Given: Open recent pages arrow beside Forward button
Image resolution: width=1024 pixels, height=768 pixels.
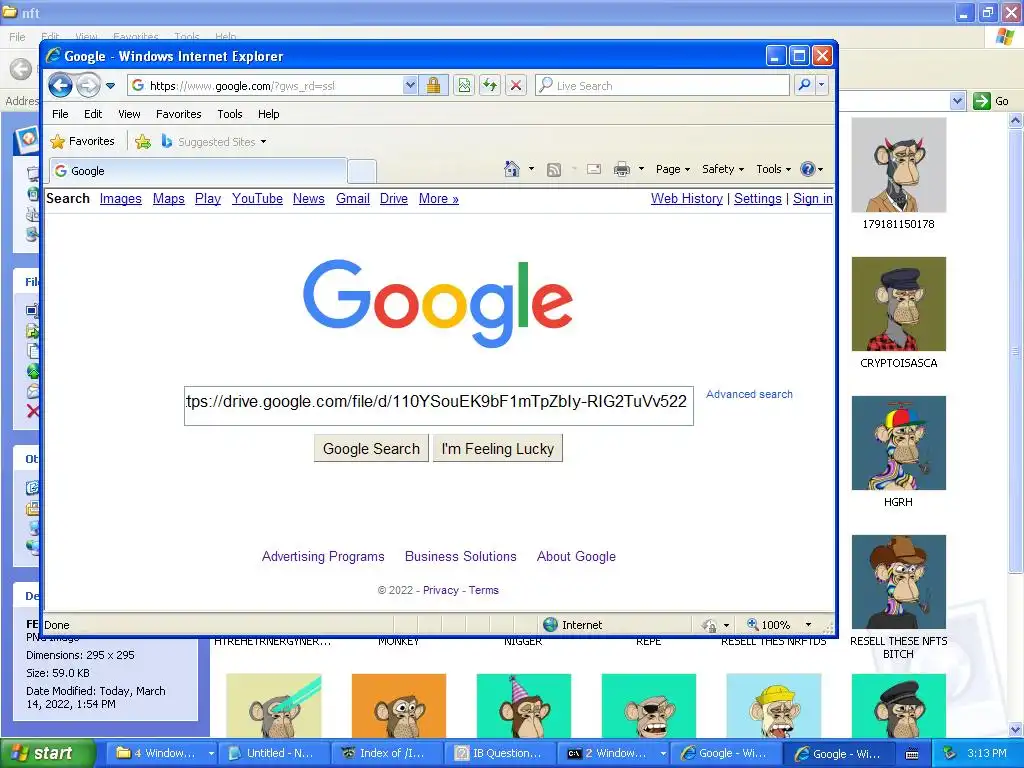Looking at the screenshot, I should pos(110,86).
